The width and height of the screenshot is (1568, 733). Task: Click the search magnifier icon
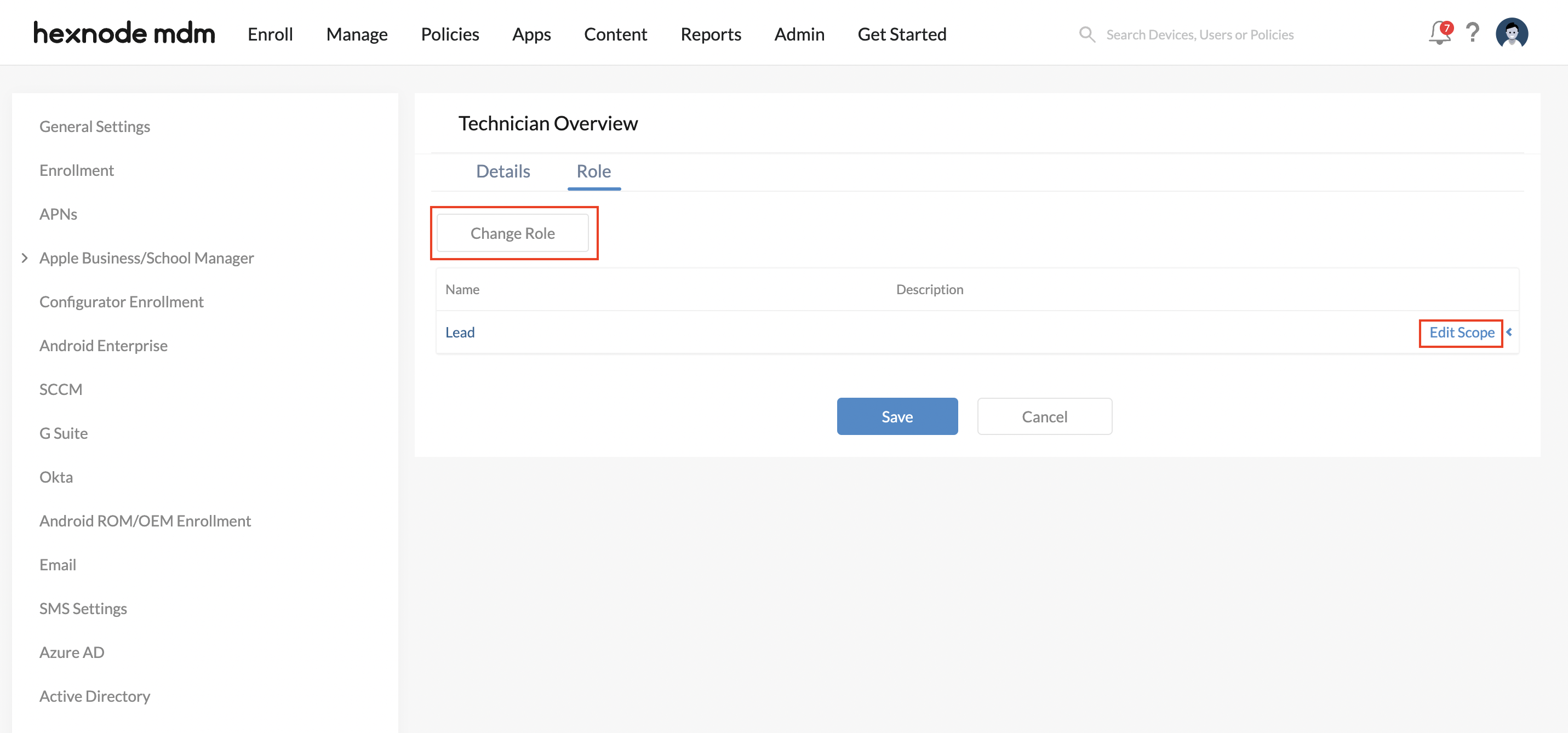click(x=1087, y=34)
